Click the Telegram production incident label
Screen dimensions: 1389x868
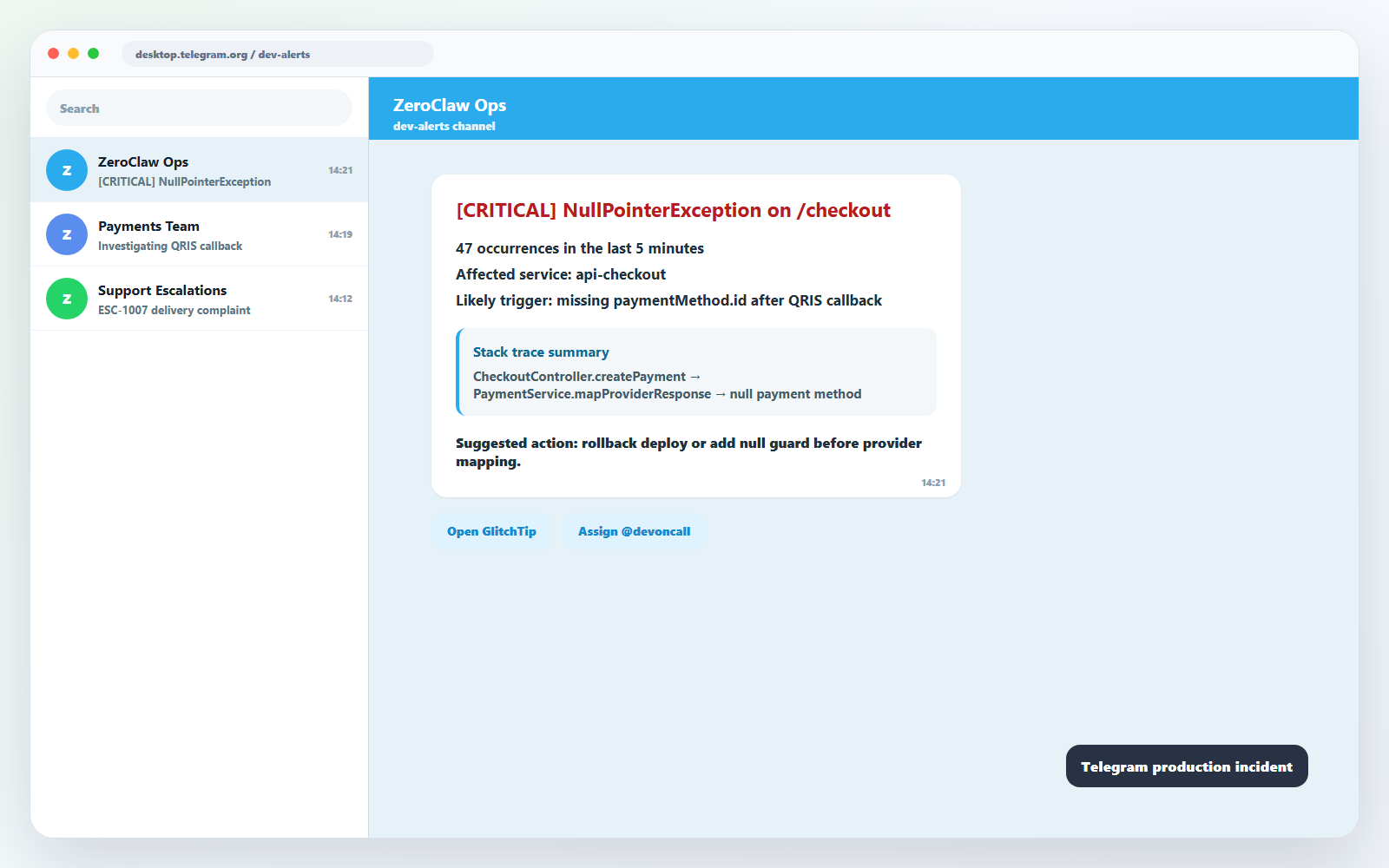tap(1187, 766)
